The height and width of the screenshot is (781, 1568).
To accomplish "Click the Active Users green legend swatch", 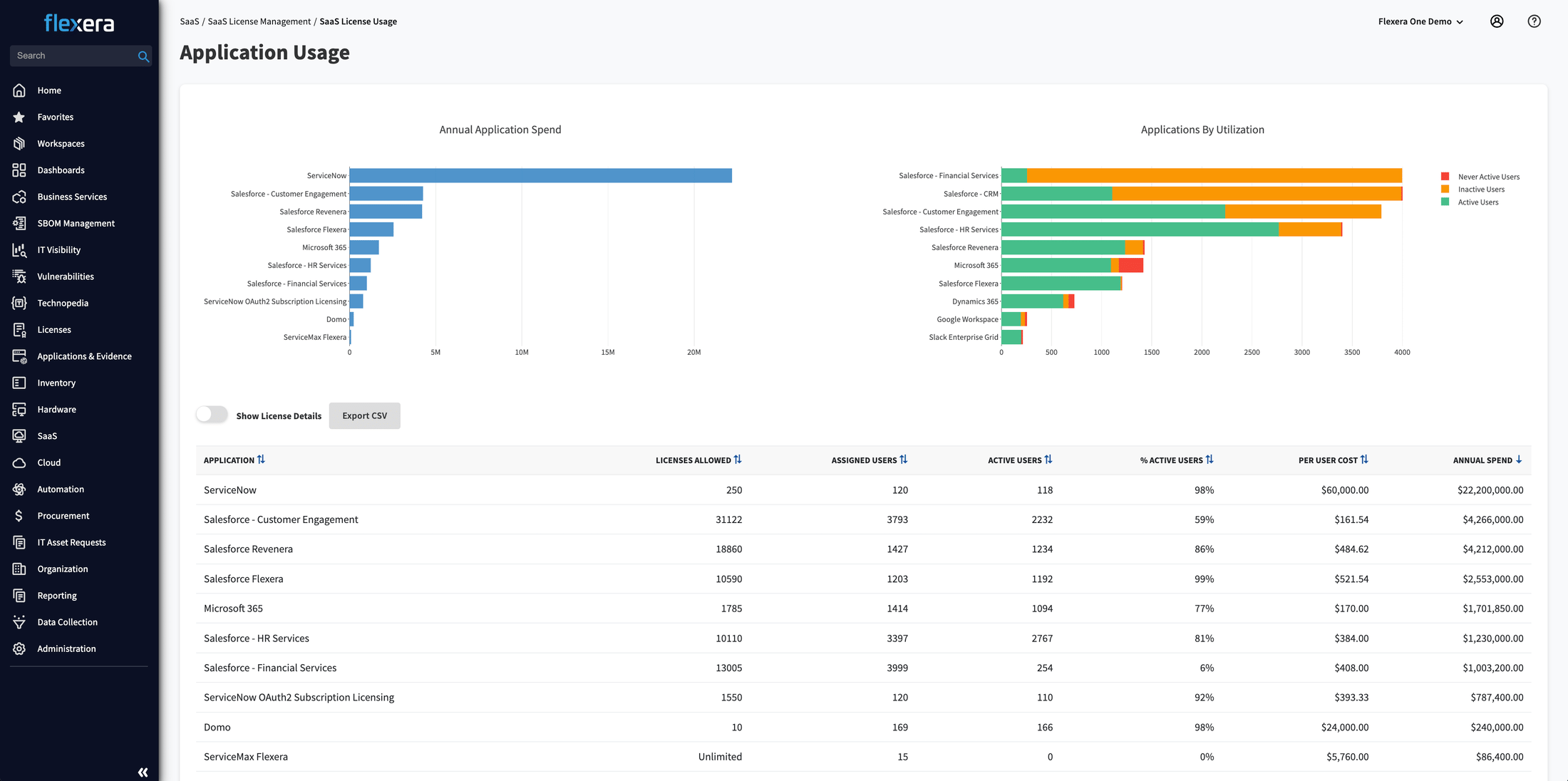I will (1445, 202).
